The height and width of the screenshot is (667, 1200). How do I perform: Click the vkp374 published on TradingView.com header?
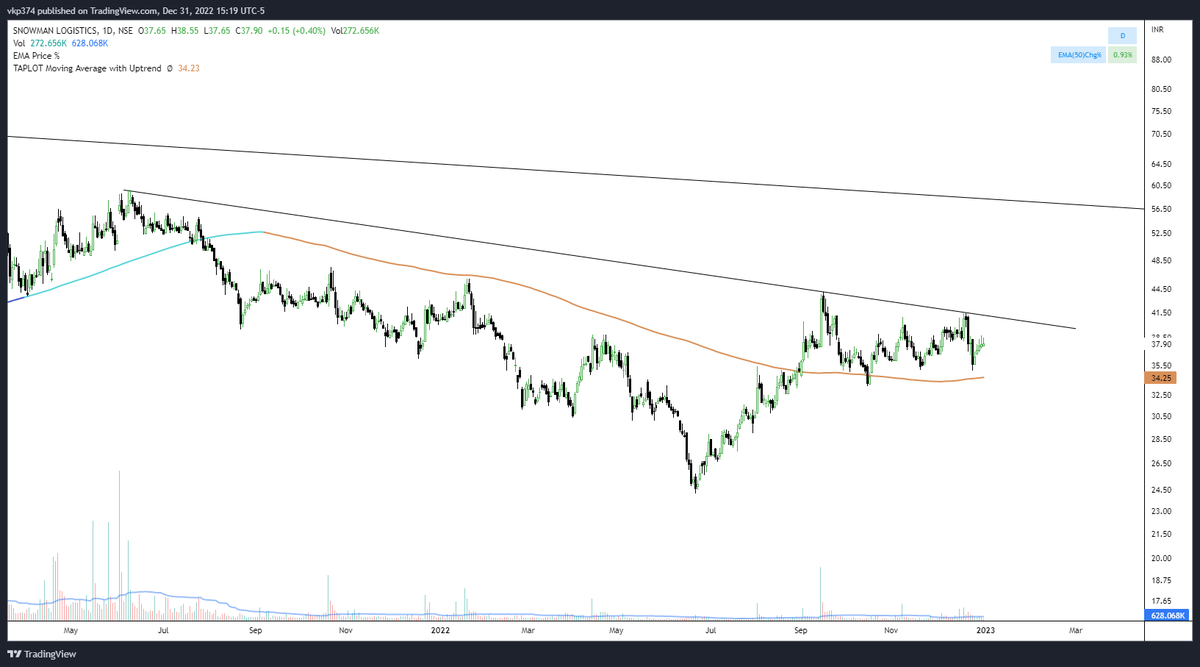click(138, 10)
